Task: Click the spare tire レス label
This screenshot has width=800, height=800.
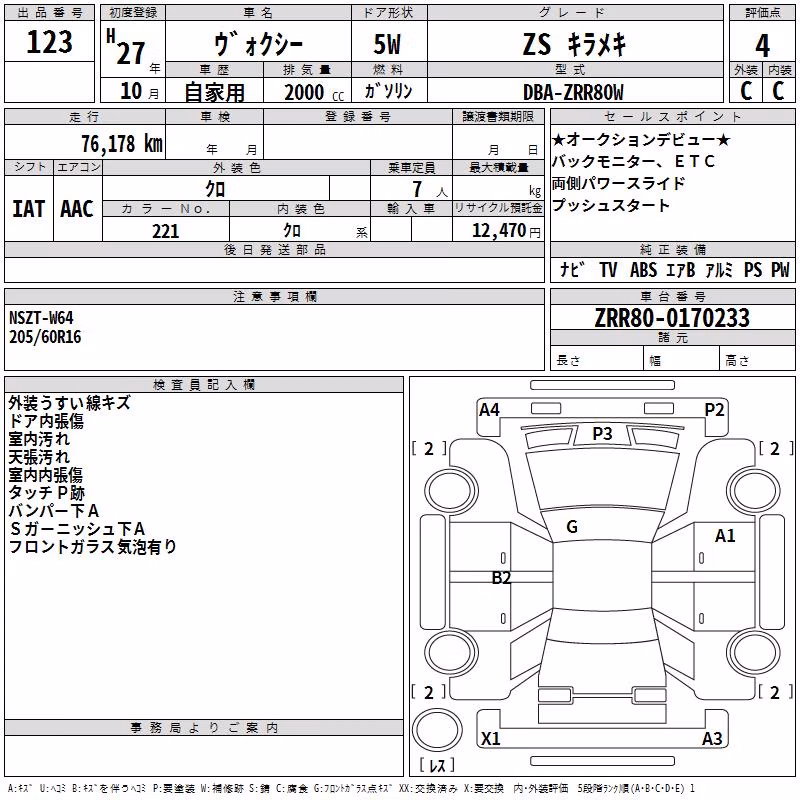Action: pyautogui.click(x=437, y=765)
